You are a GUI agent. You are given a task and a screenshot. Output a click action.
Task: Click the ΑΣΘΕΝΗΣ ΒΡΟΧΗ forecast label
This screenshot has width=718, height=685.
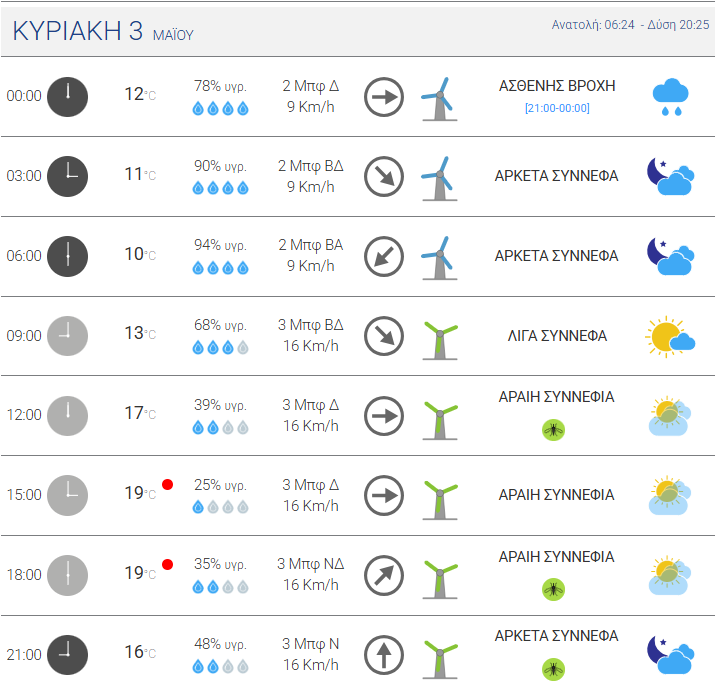pyautogui.click(x=557, y=86)
